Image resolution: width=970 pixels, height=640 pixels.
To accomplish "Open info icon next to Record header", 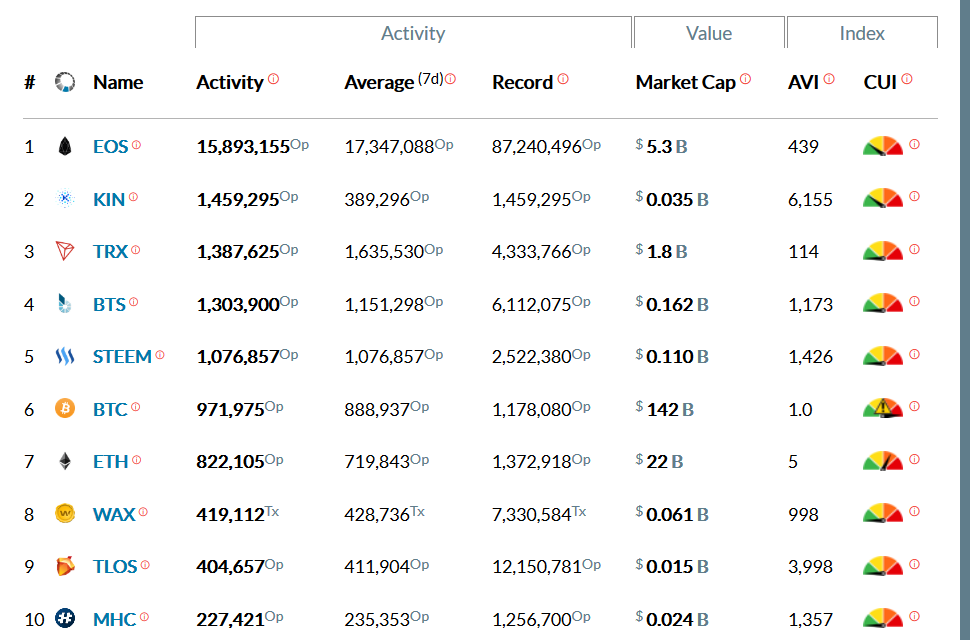I will 563,79.
